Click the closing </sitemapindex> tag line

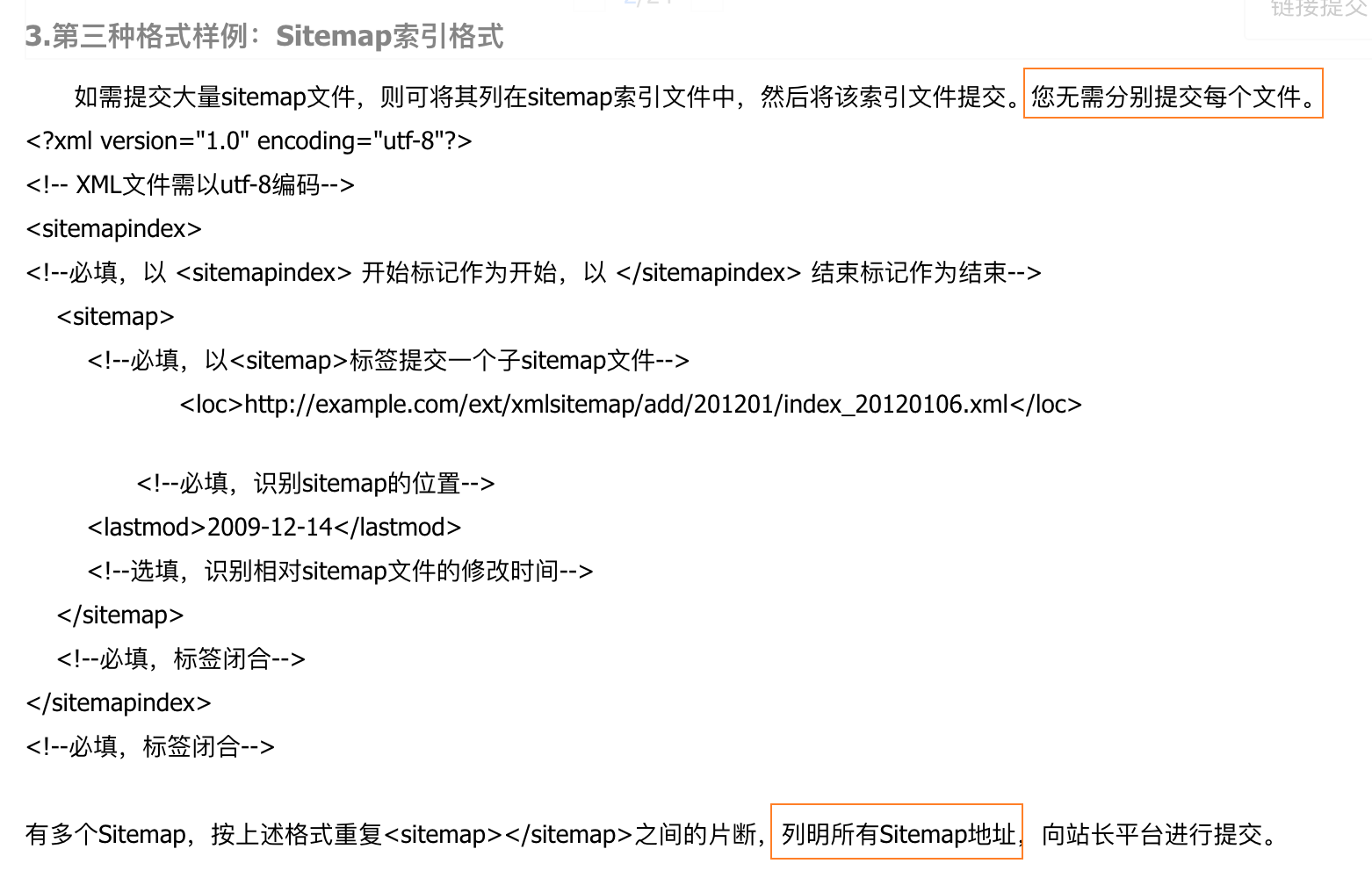pos(119,703)
